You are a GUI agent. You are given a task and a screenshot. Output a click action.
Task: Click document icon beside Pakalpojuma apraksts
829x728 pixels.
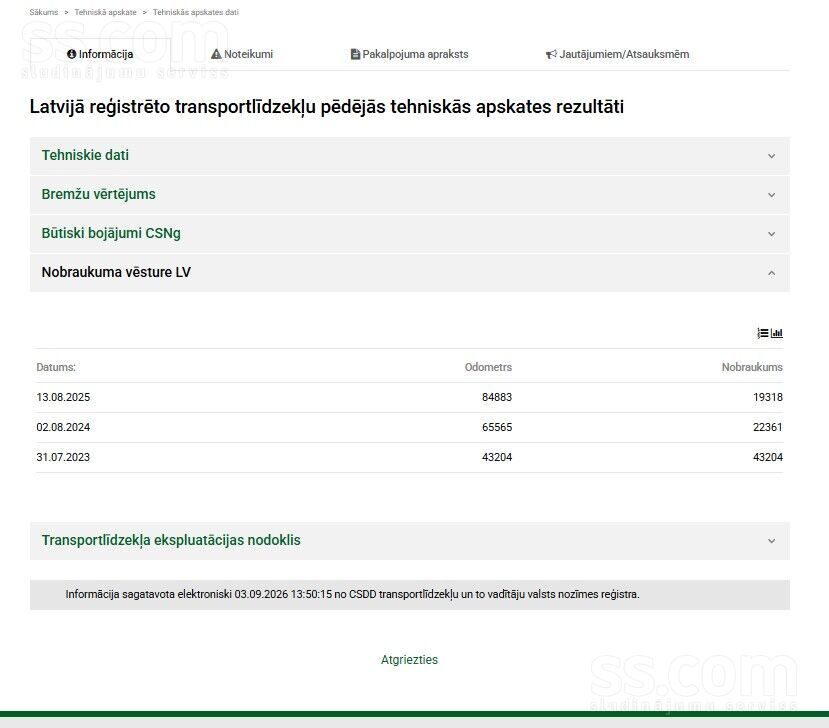(x=355, y=54)
